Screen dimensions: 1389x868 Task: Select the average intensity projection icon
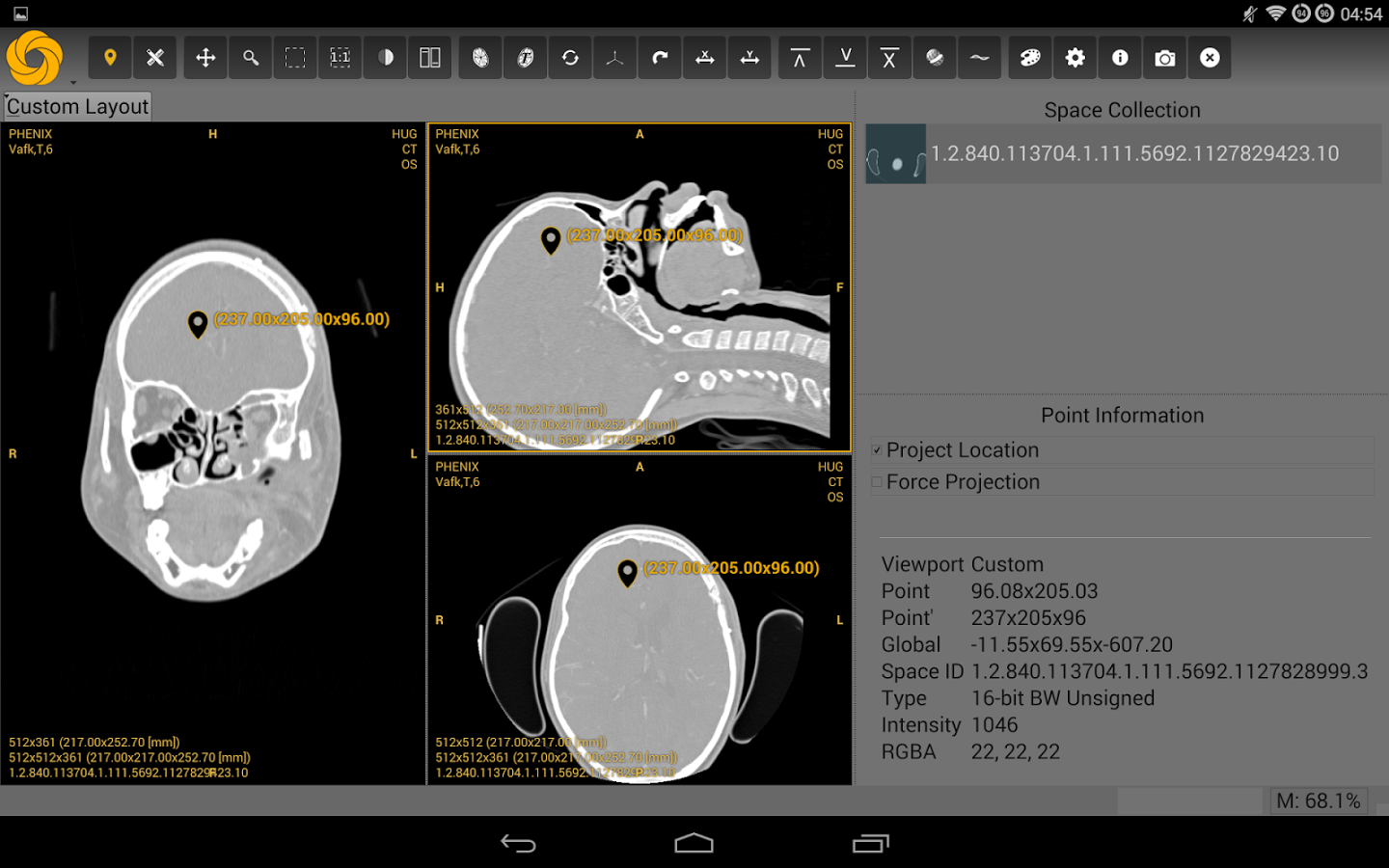tap(889, 58)
